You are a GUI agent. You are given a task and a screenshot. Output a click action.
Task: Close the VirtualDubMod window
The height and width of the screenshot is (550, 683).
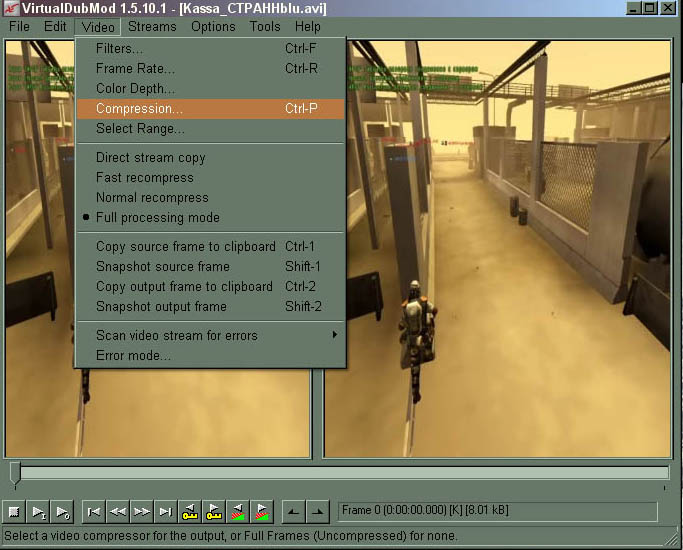(668, 8)
